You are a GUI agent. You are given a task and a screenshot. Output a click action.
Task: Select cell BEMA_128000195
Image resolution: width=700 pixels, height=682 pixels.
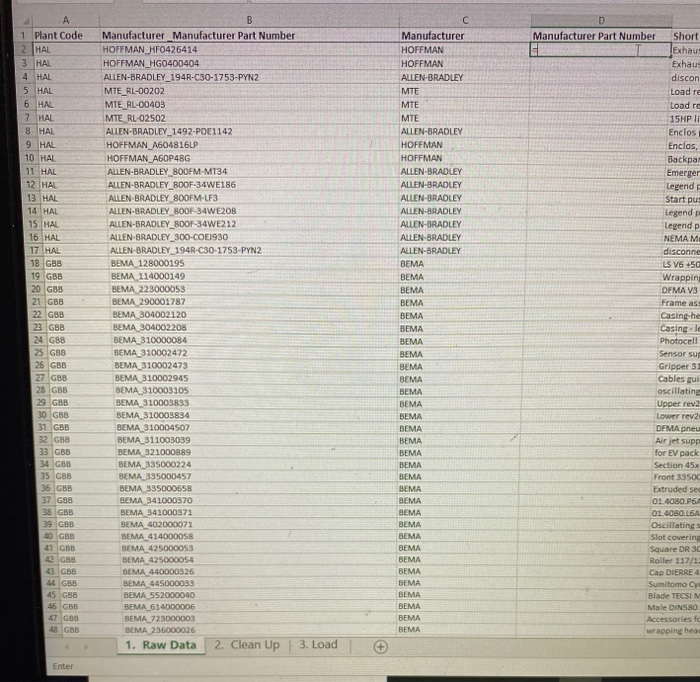254,263
